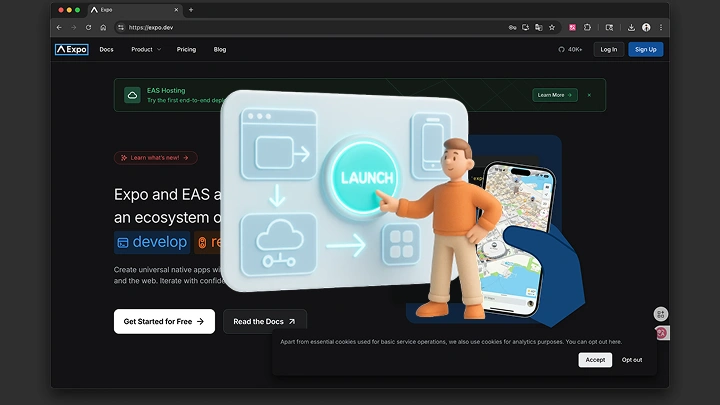Image resolution: width=720 pixels, height=405 pixels.
Task: Click the Log In button
Action: point(609,50)
